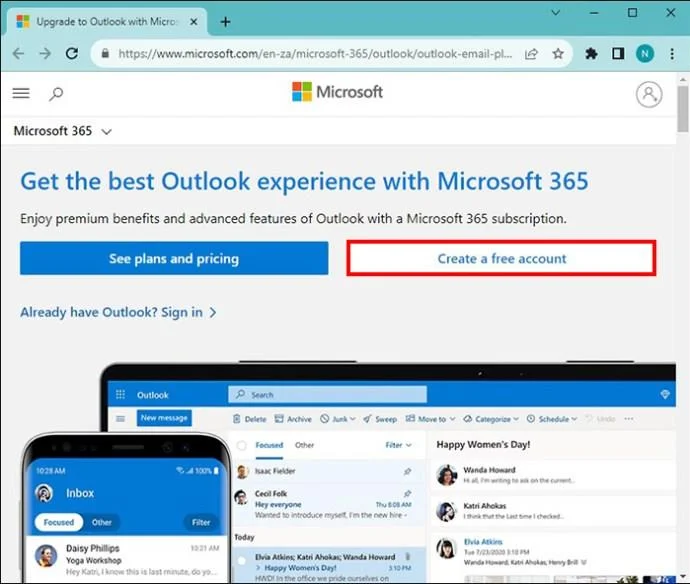Click the address bar URL
Viewport: 690px width, 584px height.
(x=315, y=54)
